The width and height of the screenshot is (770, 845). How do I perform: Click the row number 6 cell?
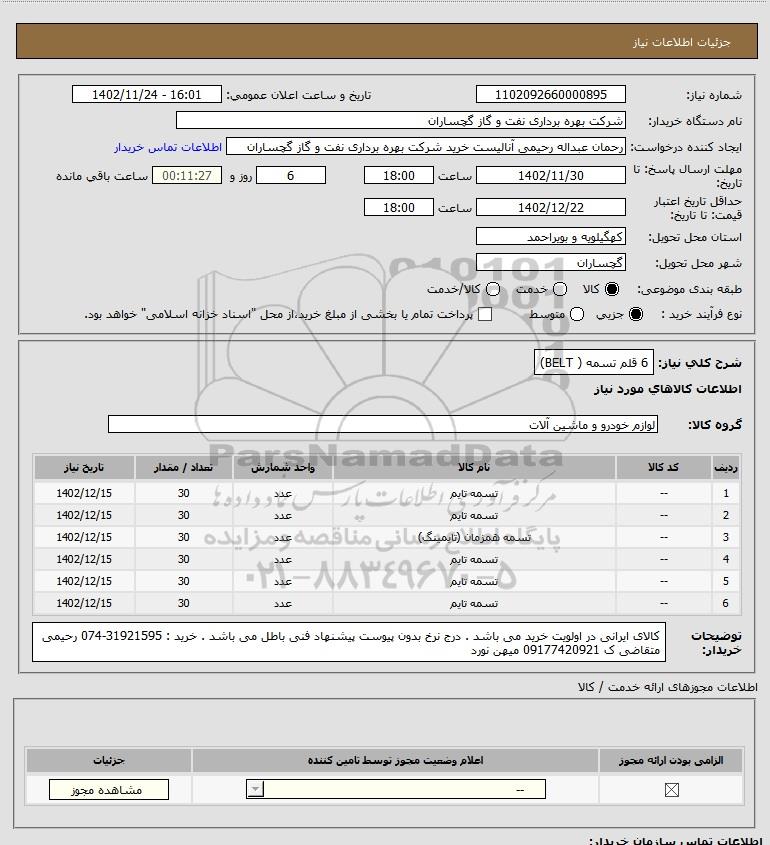725,603
